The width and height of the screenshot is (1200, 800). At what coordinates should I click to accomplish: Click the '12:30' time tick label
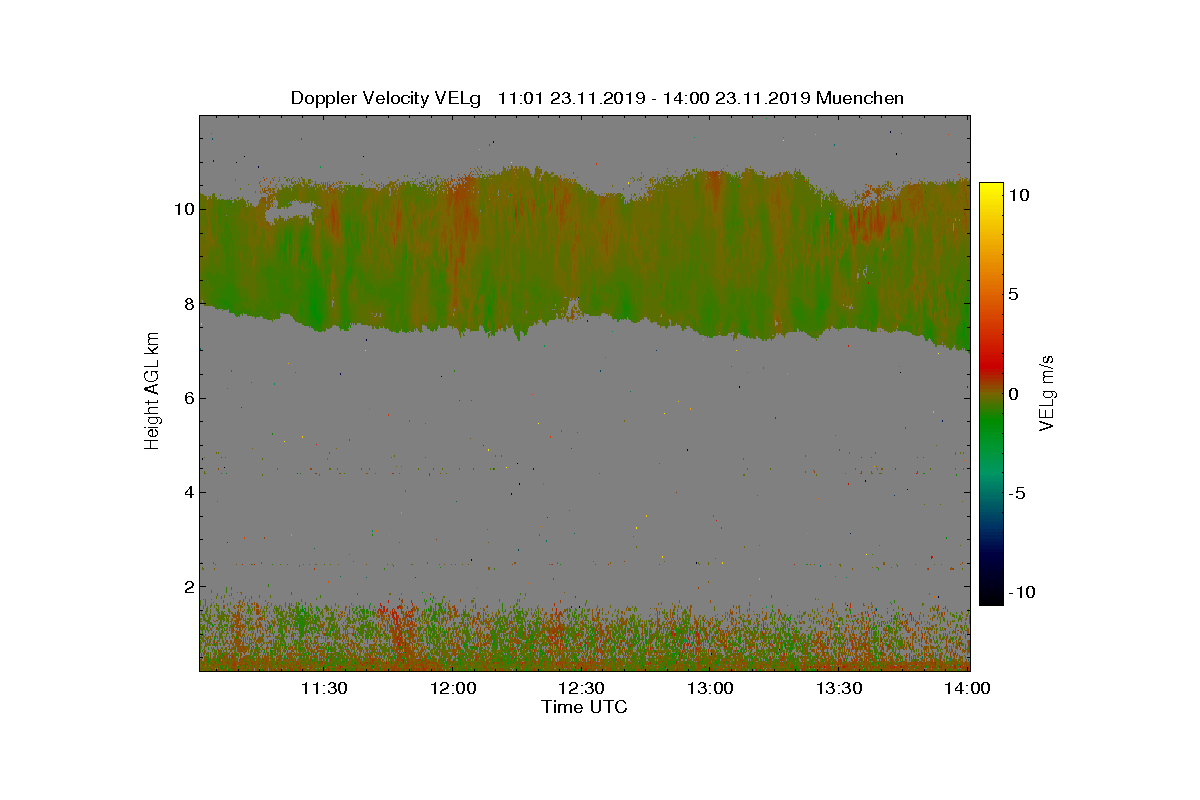tap(581, 688)
